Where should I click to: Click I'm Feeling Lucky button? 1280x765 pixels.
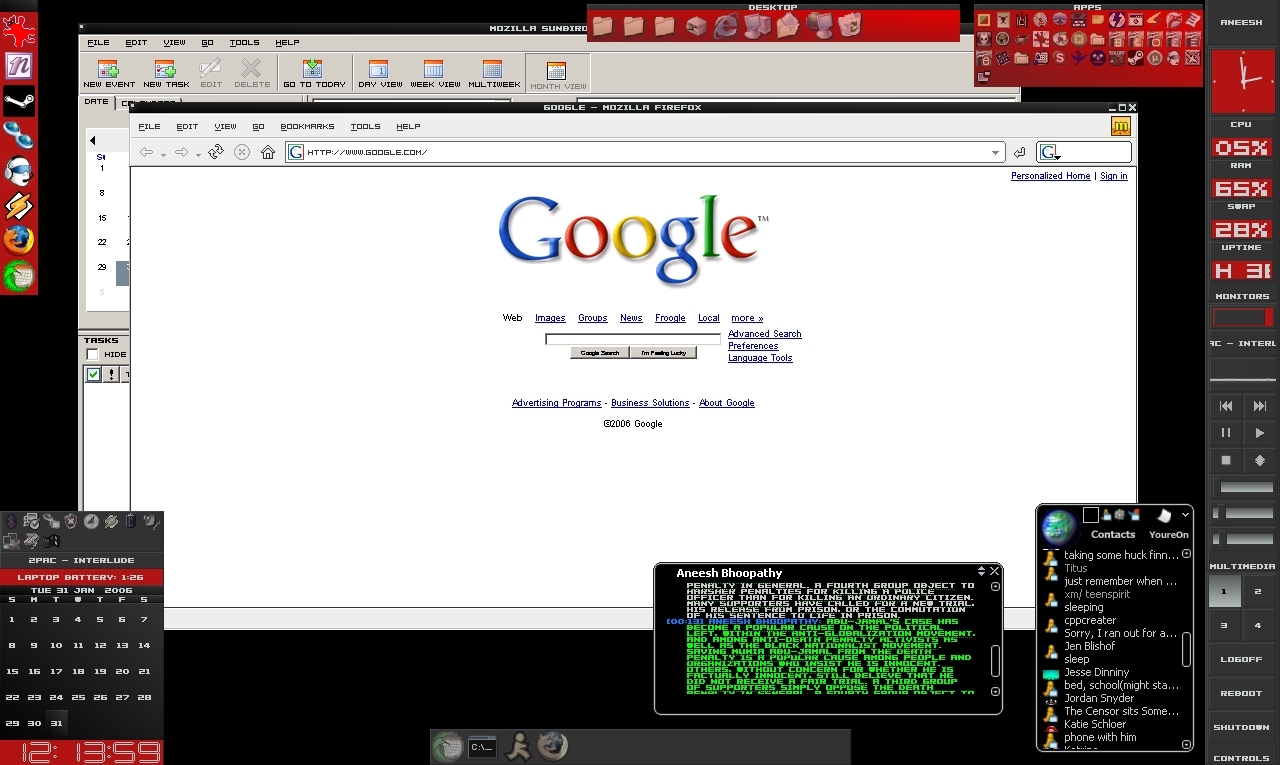pyautogui.click(x=663, y=353)
